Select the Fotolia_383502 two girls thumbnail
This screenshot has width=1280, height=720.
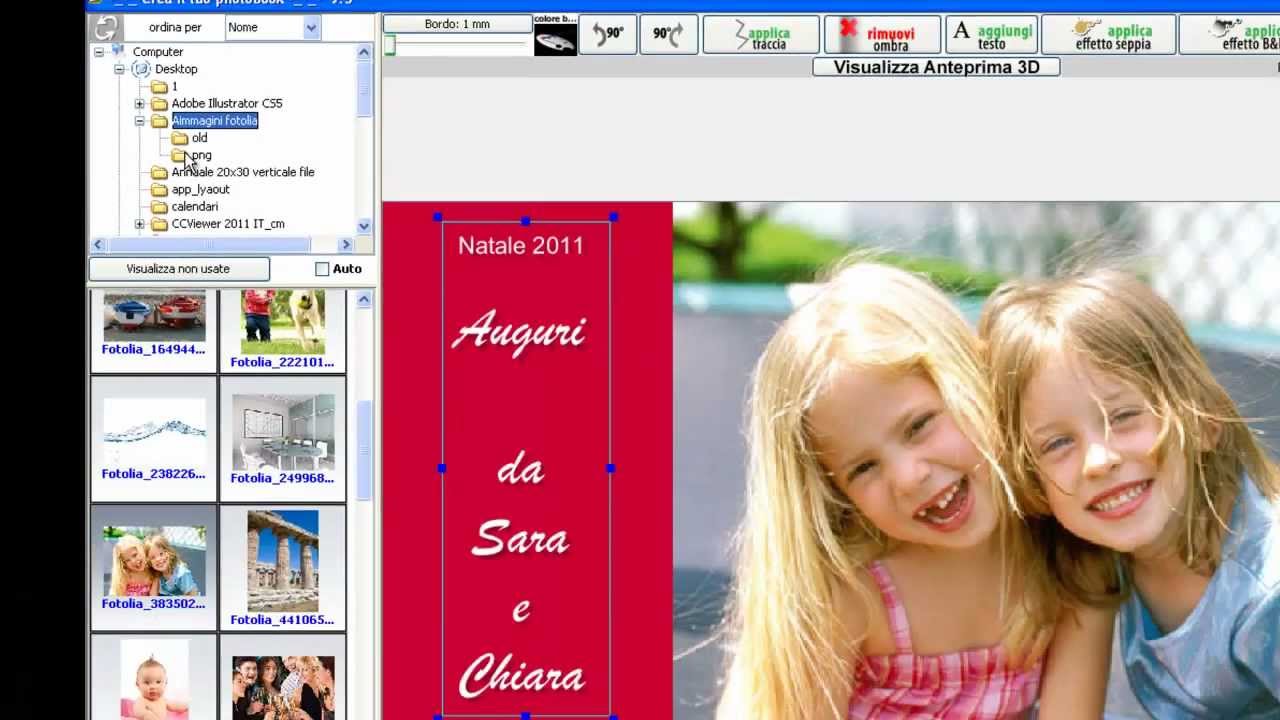(x=153, y=568)
